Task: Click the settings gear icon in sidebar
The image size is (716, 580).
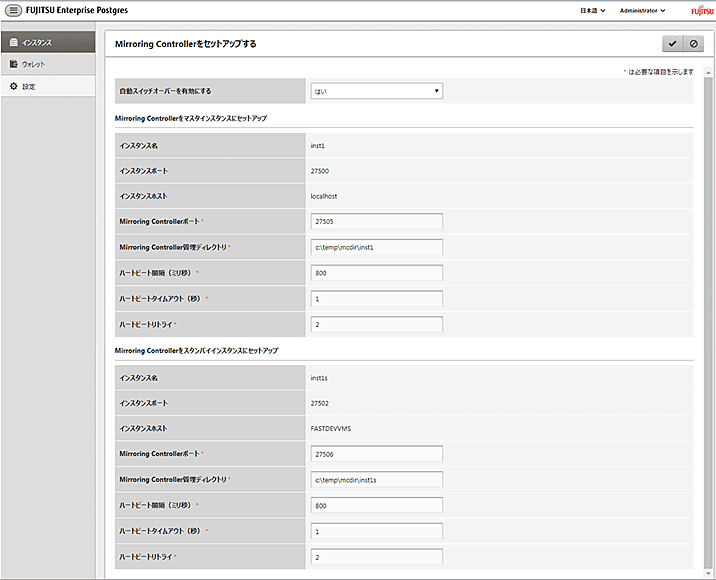Action: 14,86
